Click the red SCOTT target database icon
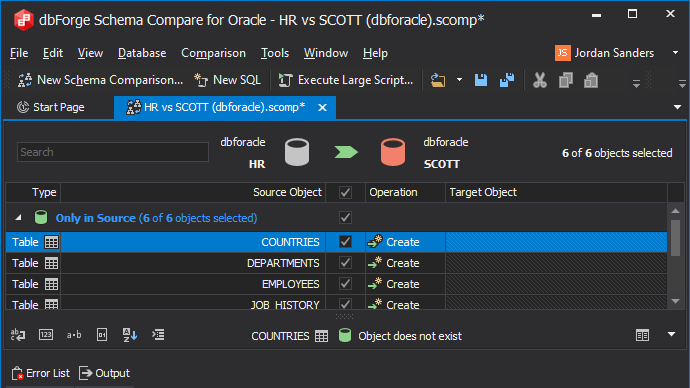 coord(393,152)
